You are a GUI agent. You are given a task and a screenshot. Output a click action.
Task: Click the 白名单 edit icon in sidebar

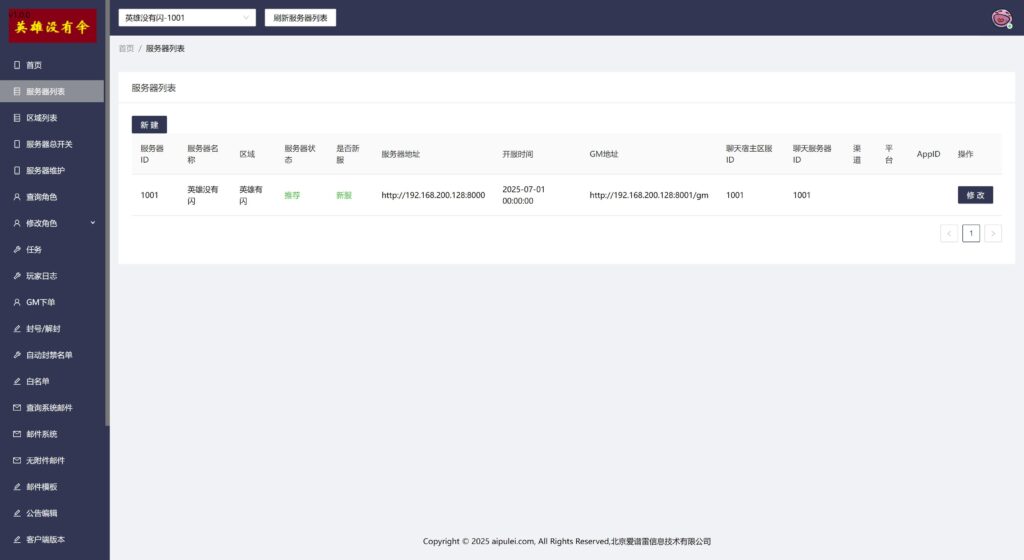(x=16, y=382)
